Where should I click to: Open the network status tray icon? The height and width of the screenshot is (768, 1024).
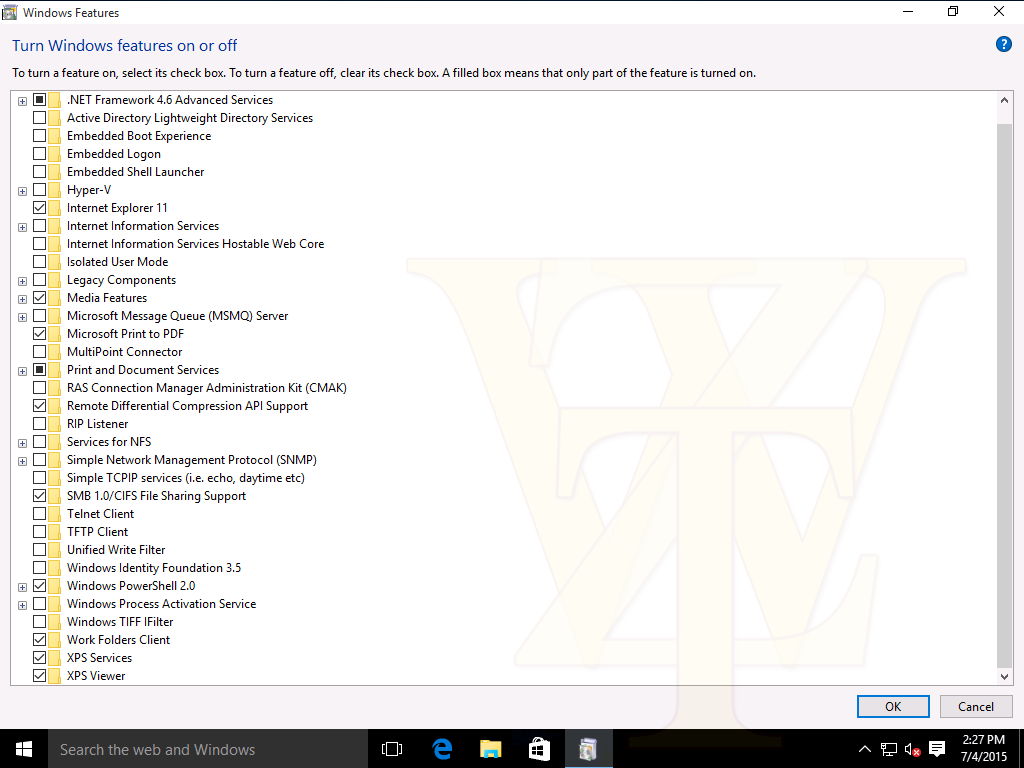pos(888,749)
